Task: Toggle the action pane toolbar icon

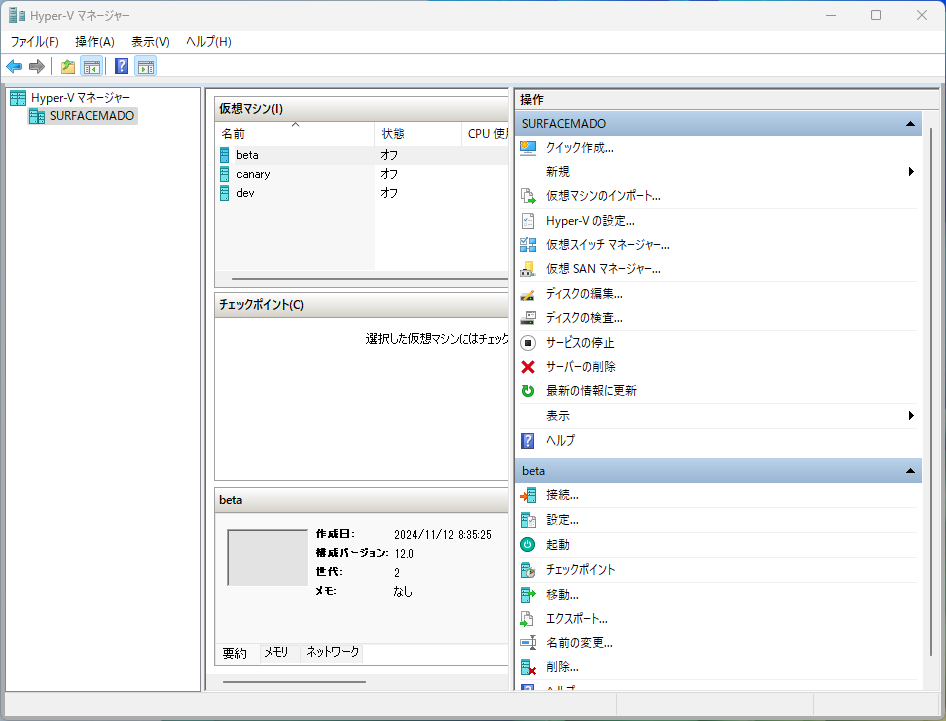Action: point(145,66)
